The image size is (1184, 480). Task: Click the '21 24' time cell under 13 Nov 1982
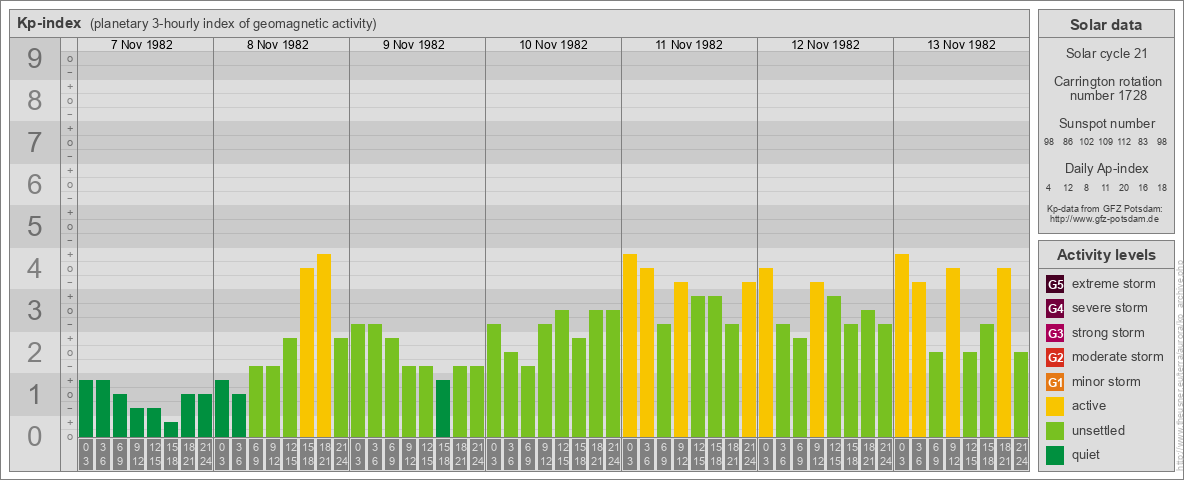1021,454
